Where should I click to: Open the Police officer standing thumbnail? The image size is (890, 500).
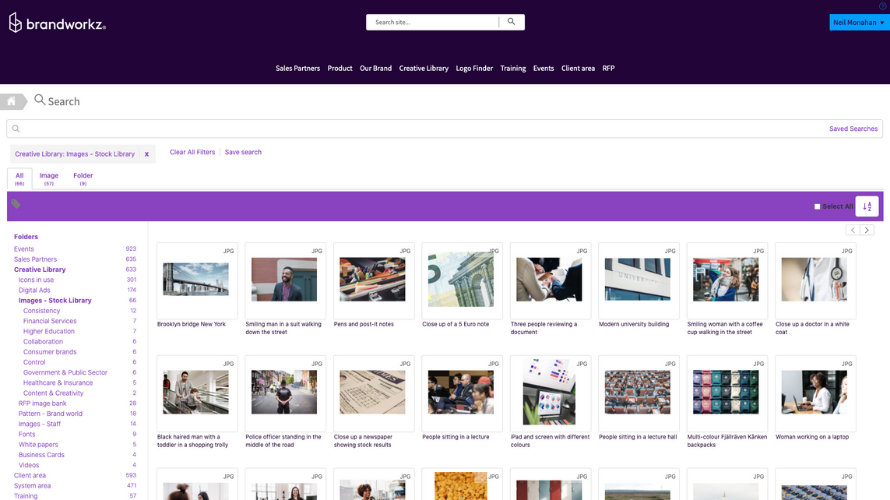click(284, 392)
